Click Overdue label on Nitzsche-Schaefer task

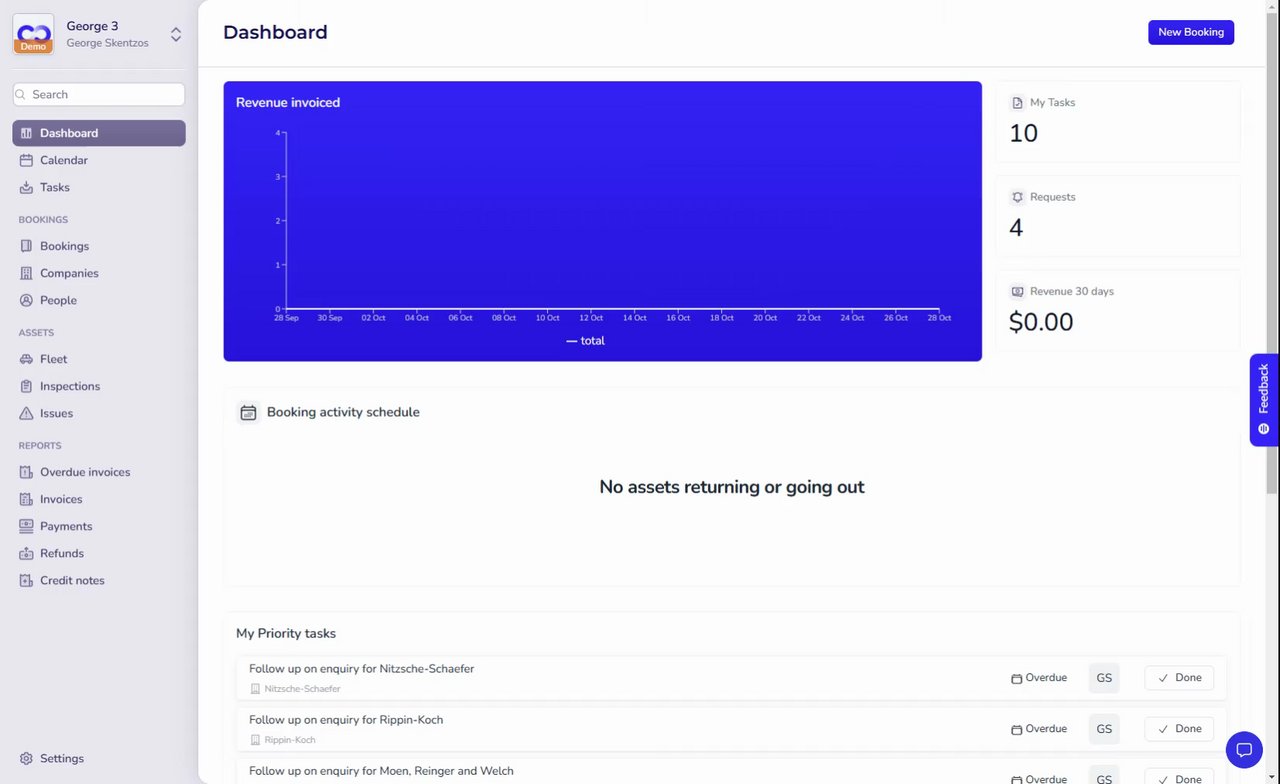pyautogui.click(x=1039, y=678)
